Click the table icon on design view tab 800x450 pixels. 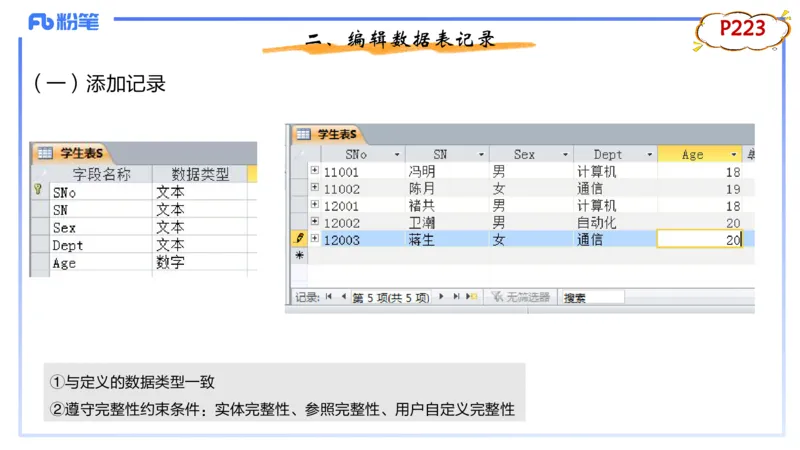pos(45,153)
